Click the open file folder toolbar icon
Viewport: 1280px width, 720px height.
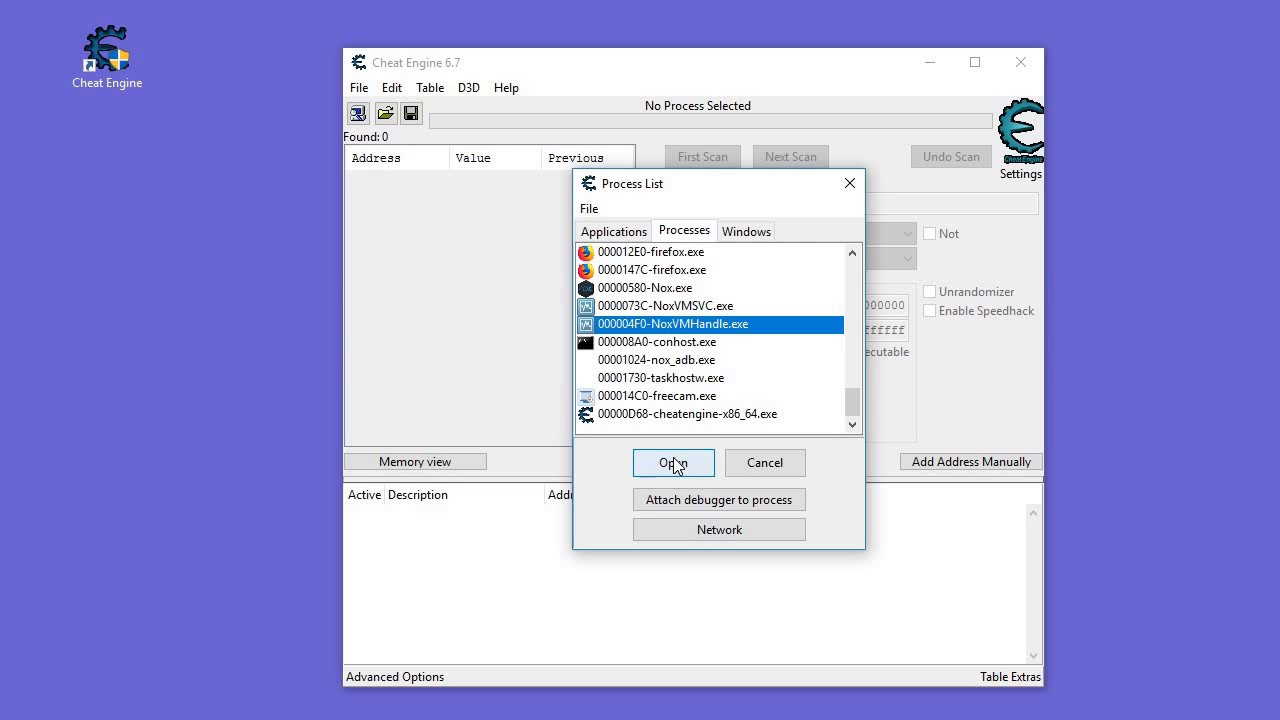385,114
